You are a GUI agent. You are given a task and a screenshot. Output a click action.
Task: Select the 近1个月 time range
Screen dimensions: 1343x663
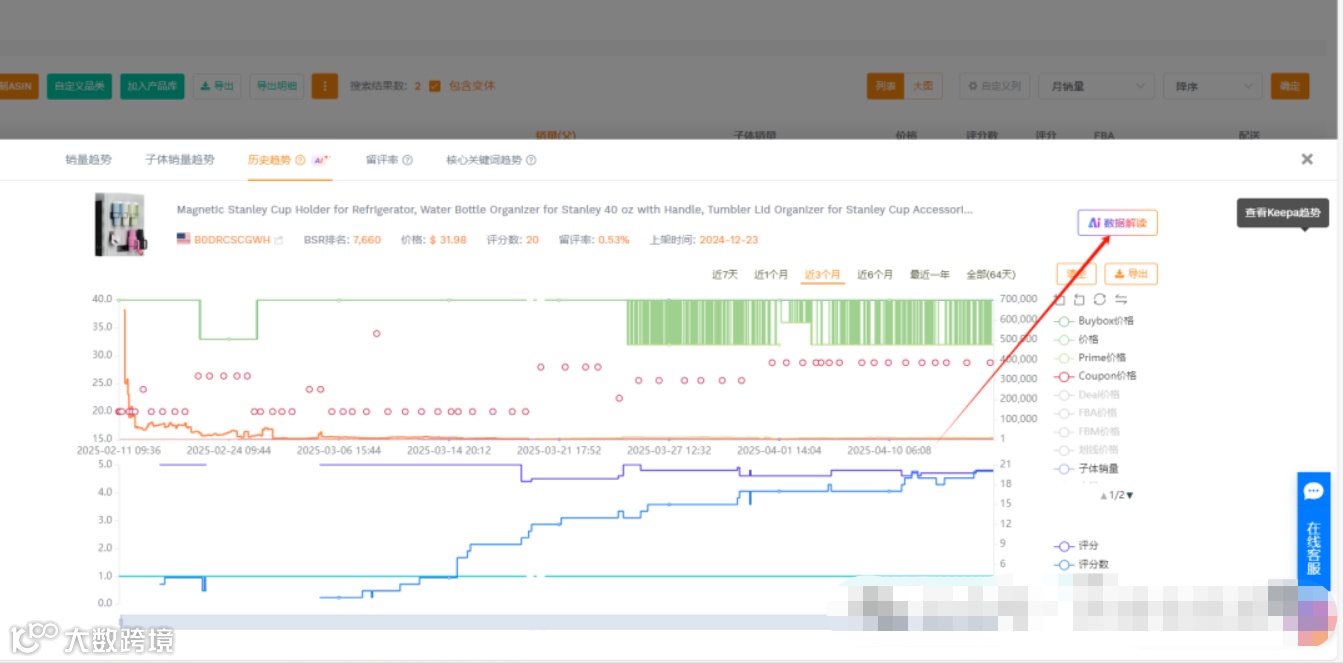(771, 275)
